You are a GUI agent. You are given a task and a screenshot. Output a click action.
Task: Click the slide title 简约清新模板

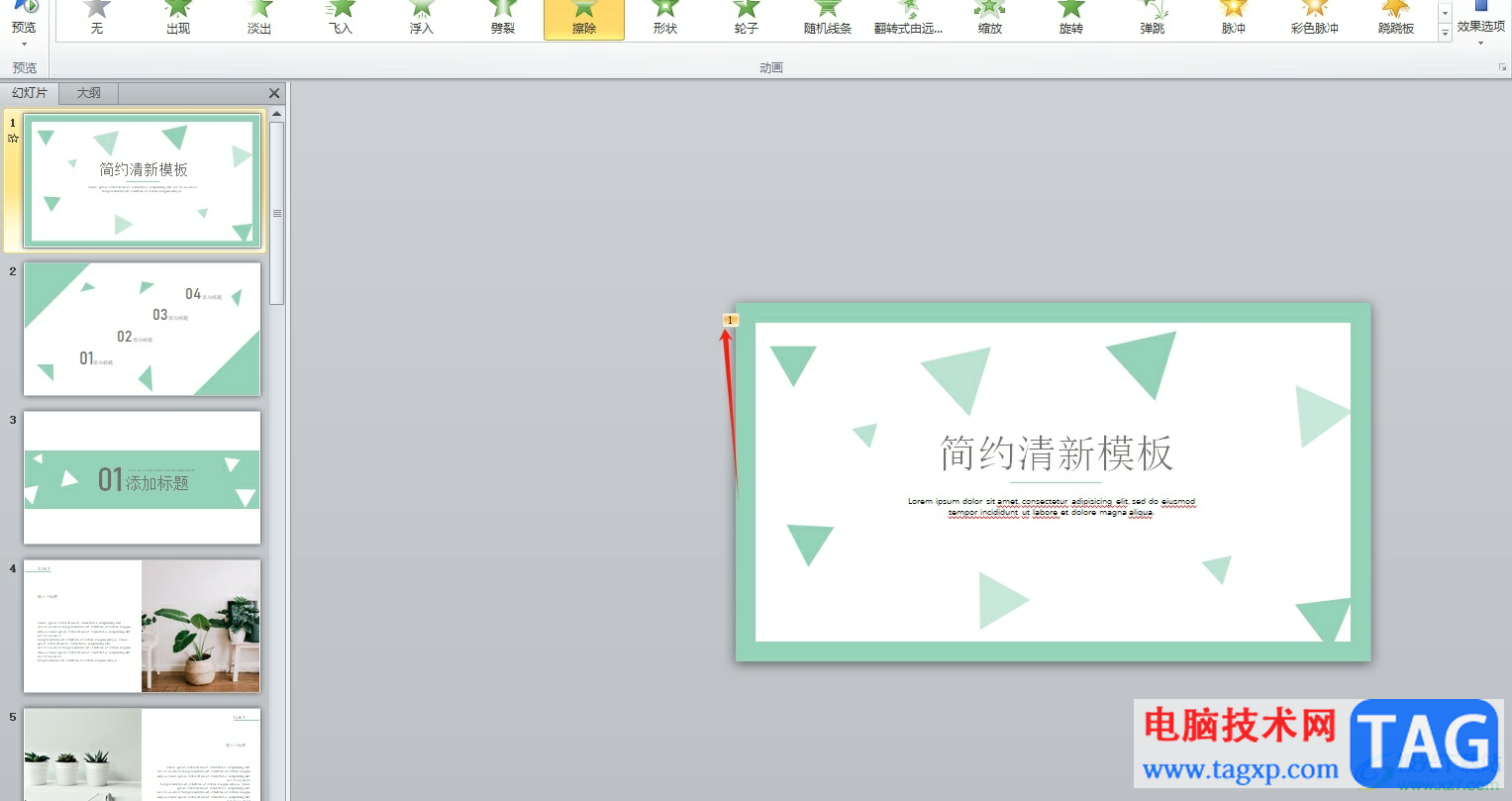click(x=1056, y=453)
